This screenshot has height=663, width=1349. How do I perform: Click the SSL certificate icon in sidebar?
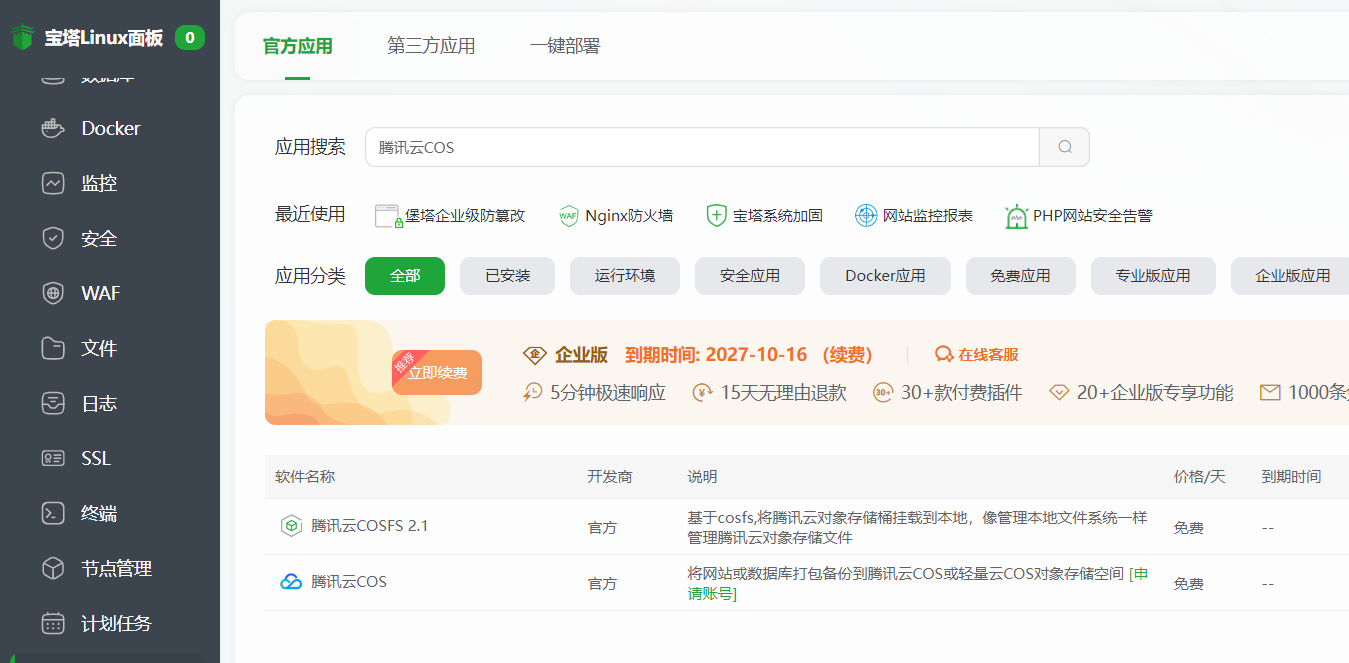53,458
